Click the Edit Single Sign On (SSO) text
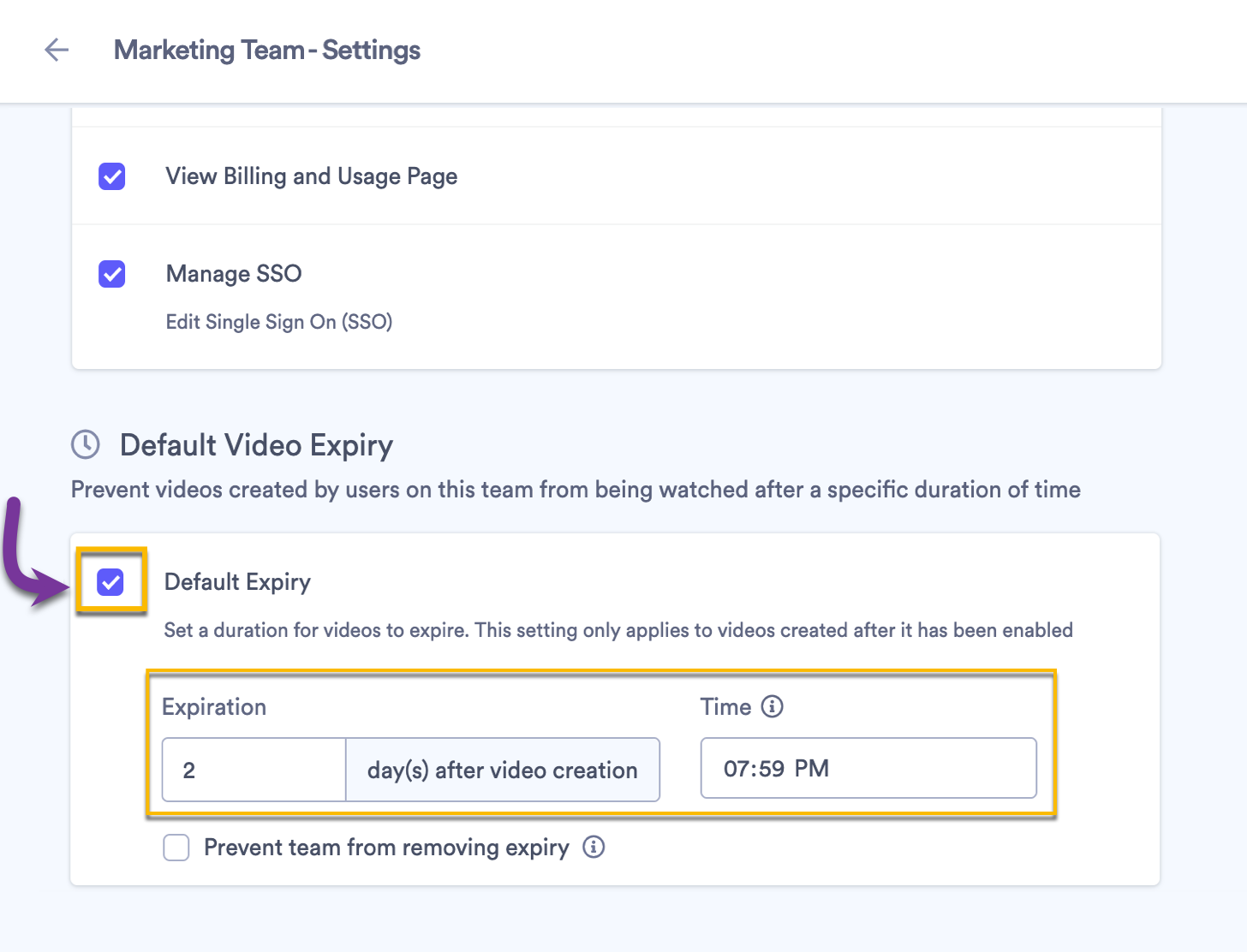This screenshot has width=1247, height=952. point(279,322)
